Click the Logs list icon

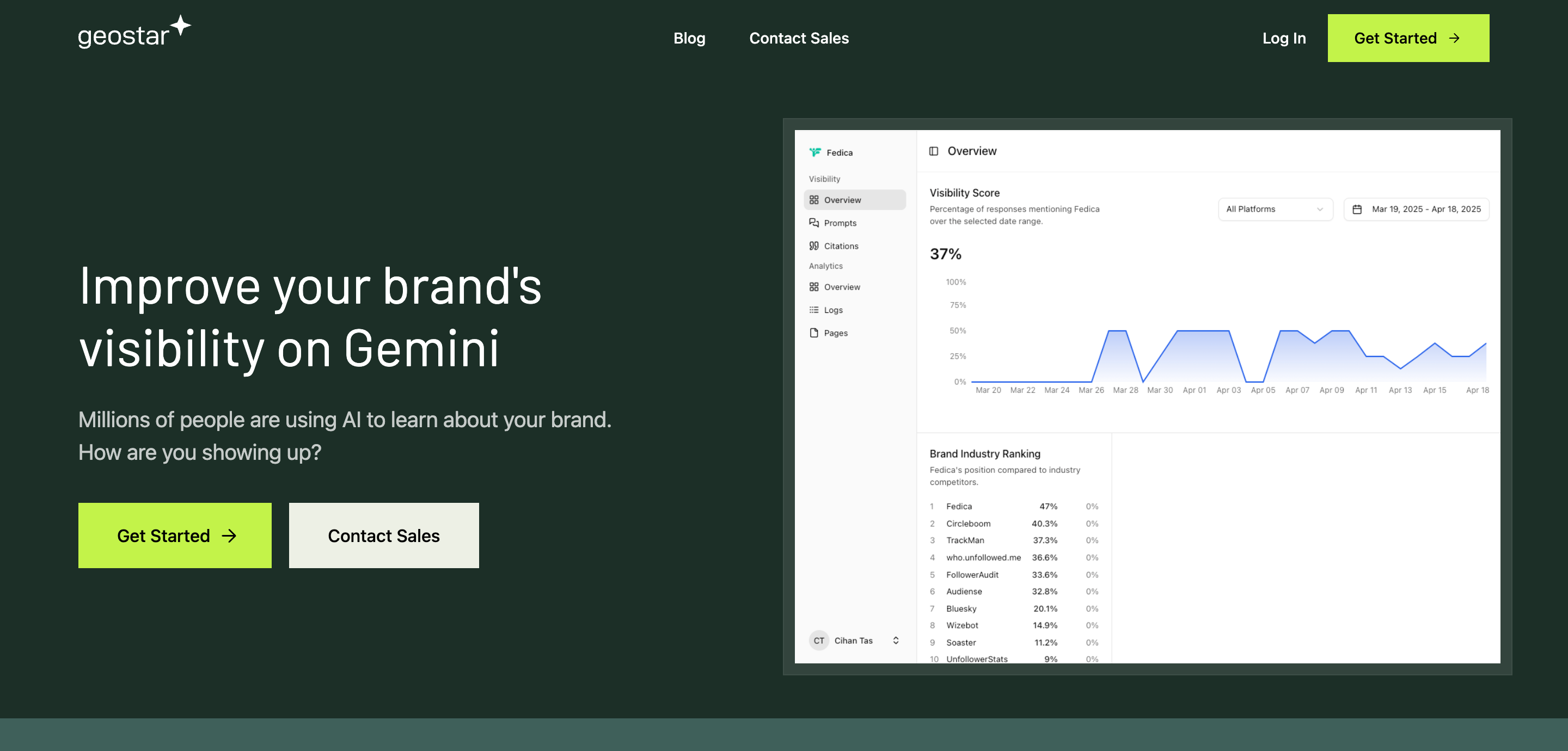[814, 310]
